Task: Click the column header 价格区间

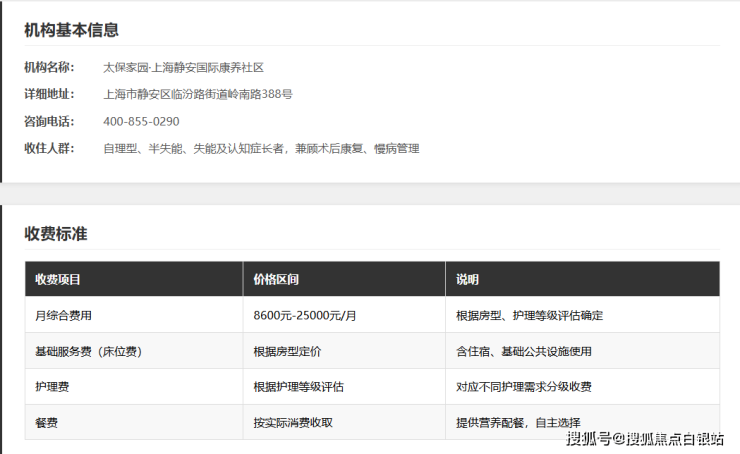Action: [x=344, y=279]
